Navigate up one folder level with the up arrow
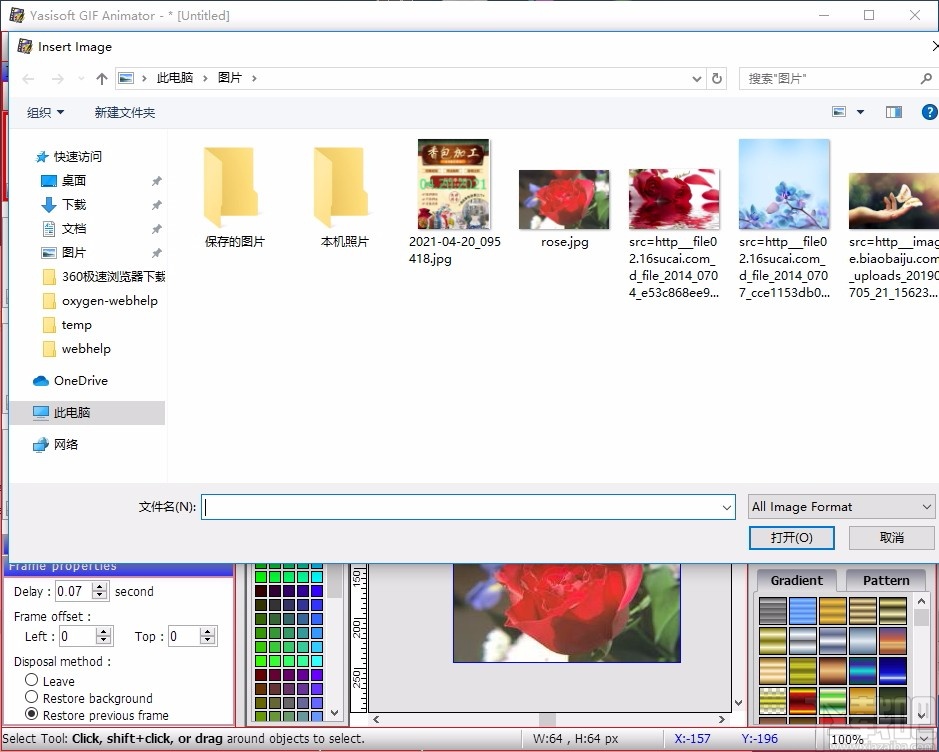 tap(101, 78)
